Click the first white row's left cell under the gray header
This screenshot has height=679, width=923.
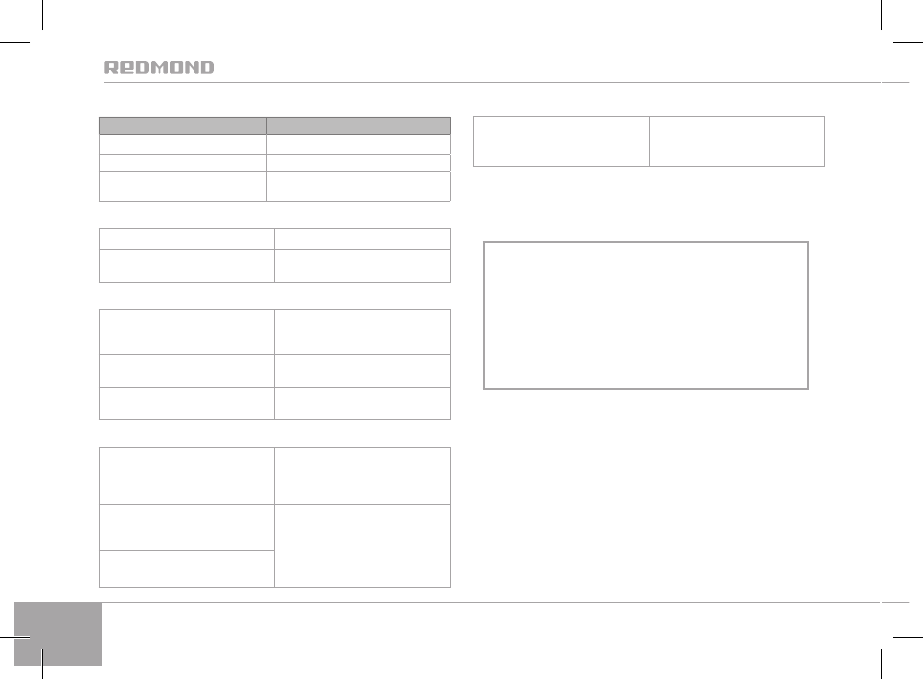click(x=182, y=143)
